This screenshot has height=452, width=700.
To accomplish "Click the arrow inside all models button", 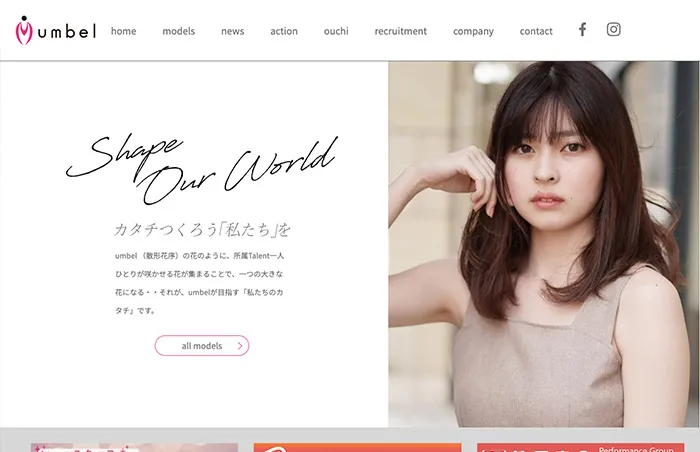I will point(240,346).
